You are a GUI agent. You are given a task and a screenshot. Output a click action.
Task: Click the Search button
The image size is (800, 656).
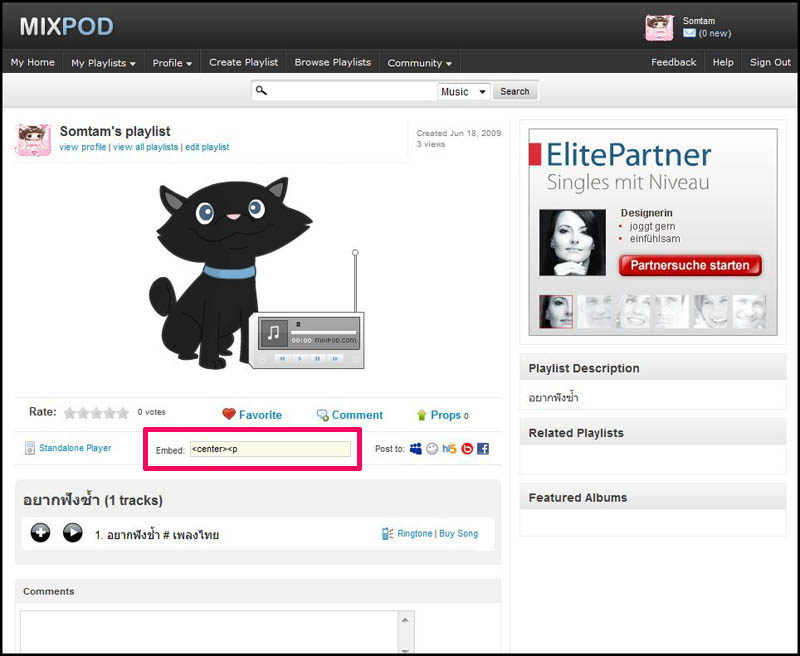coord(515,91)
